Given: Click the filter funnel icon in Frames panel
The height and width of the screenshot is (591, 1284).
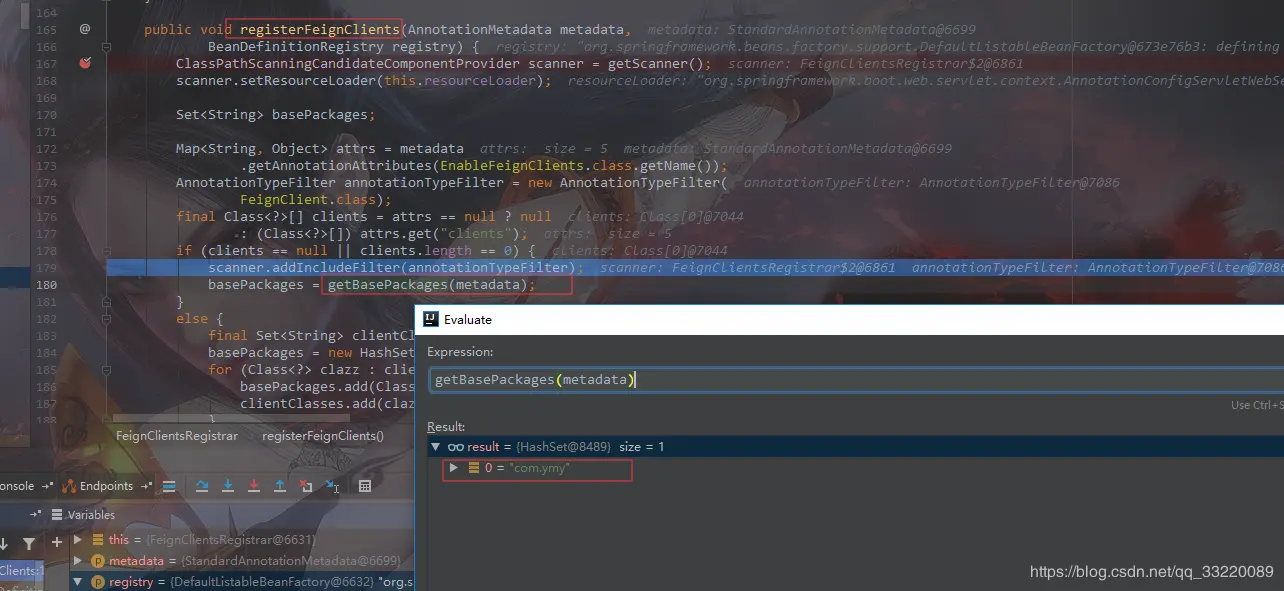Looking at the screenshot, I should [x=29, y=543].
